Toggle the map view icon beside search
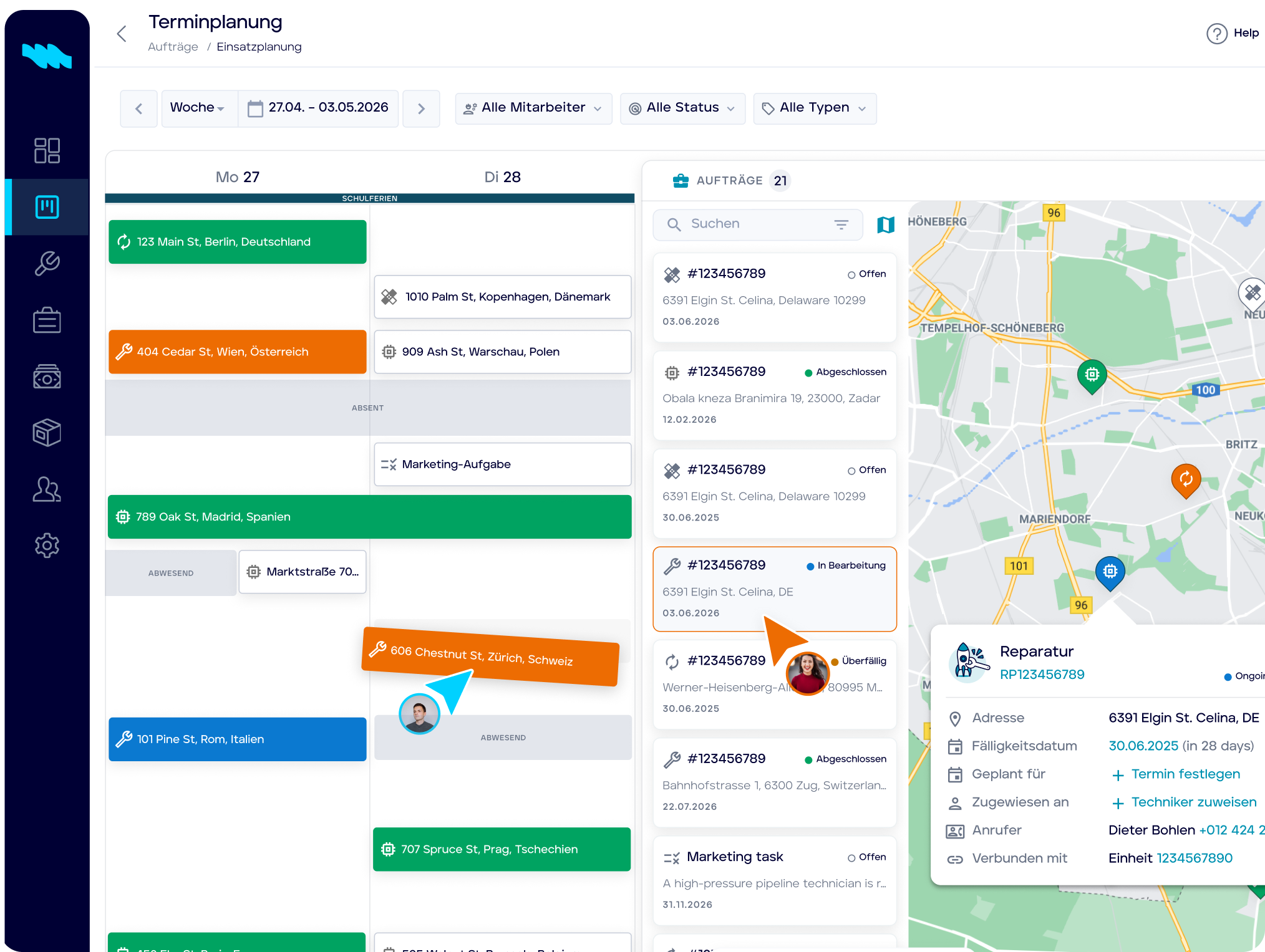Screen dimensions: 1265x952 [x=886, y=224]
